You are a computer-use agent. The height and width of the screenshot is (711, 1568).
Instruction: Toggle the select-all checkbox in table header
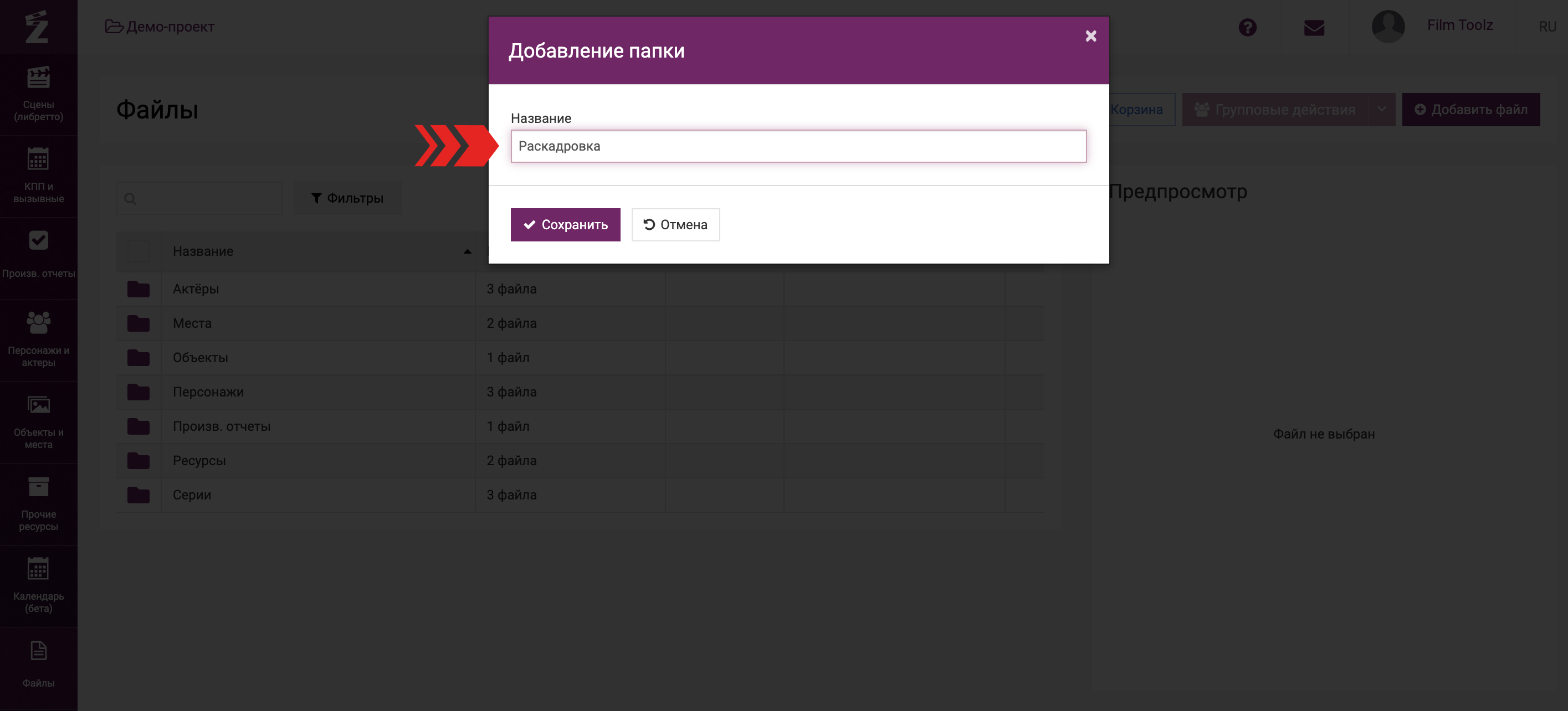pyautogui.click(x=138, y=251)
